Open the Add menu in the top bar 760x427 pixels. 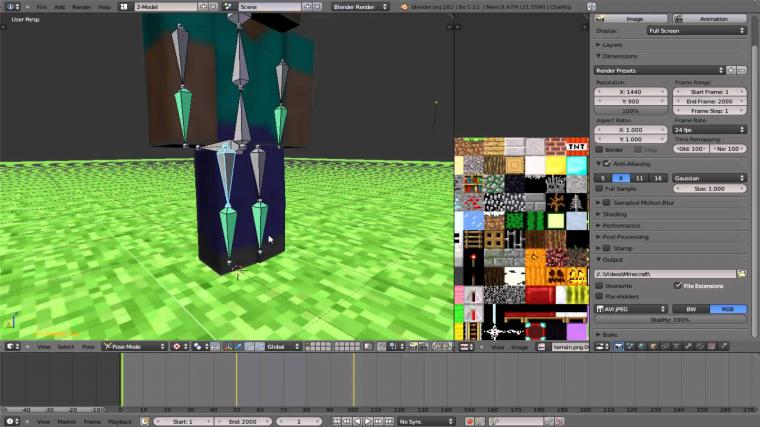click(x=59, y=7)
